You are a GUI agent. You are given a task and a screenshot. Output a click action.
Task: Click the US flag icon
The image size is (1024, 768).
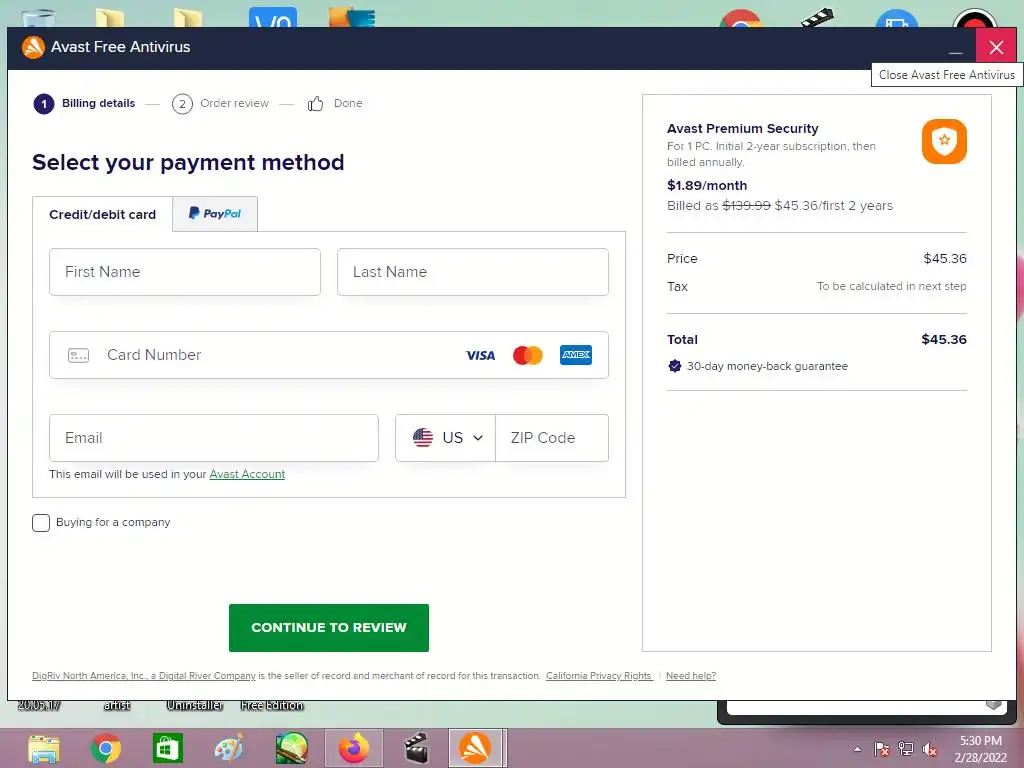pos(423,438)
